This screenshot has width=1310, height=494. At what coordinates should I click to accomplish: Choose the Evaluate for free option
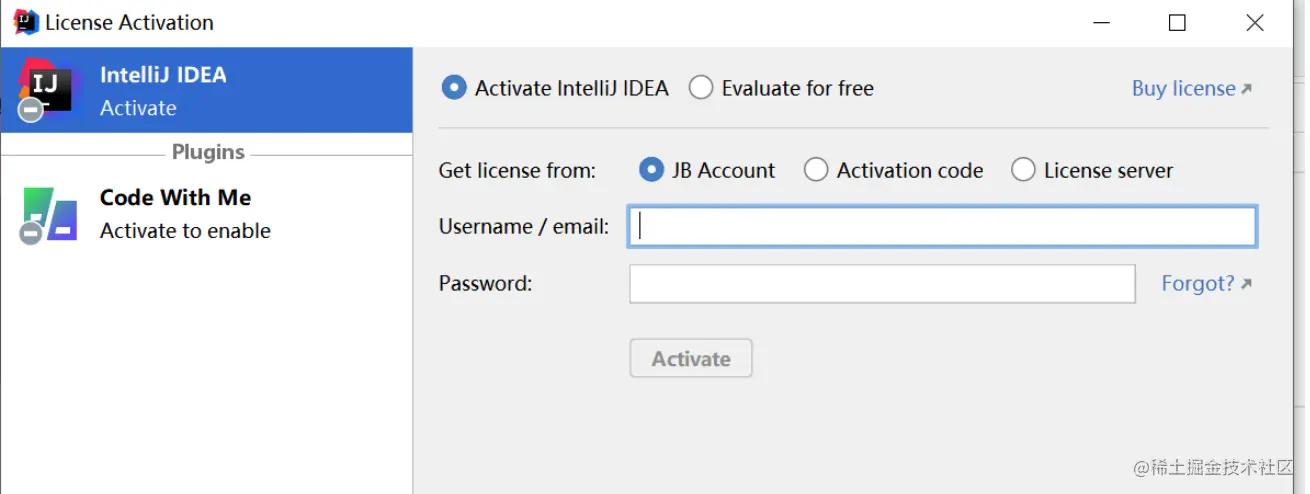click(701, 88)
